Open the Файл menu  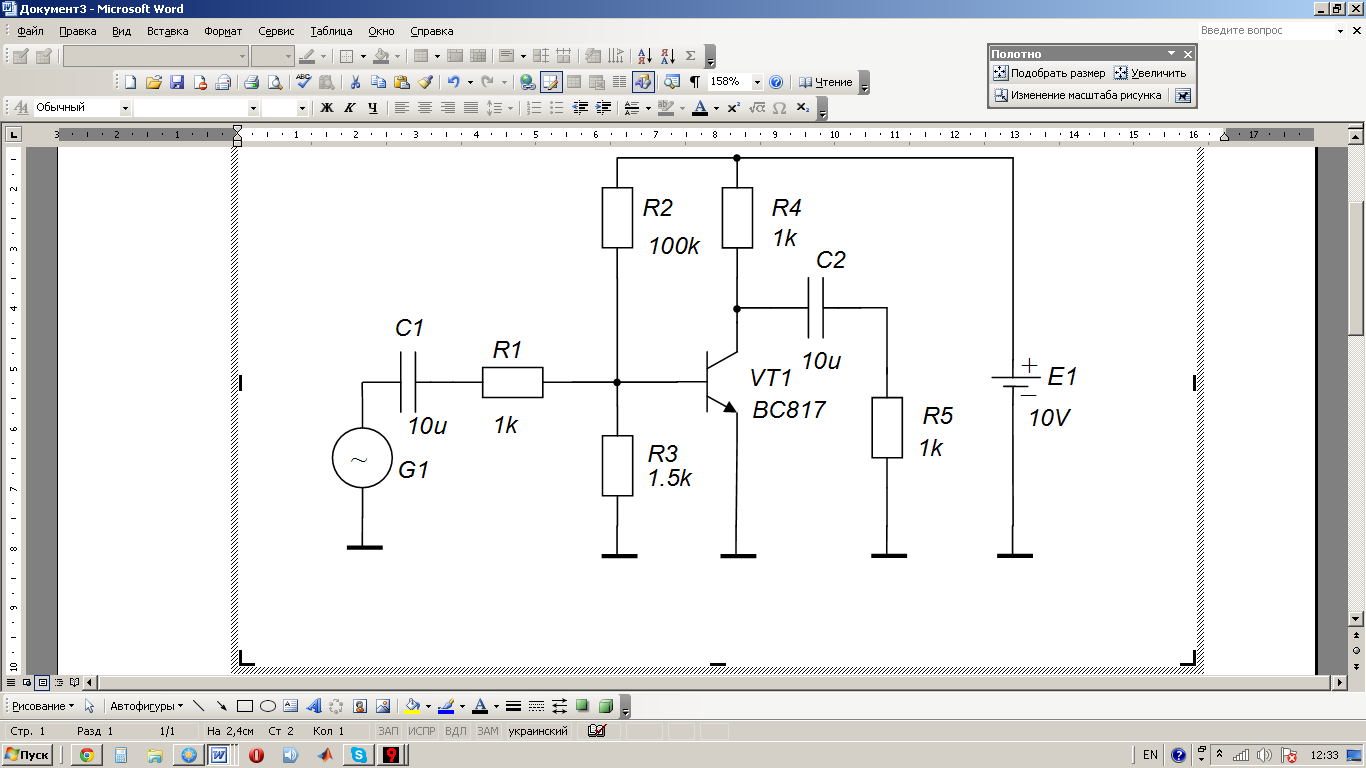(x=30, y=31)
